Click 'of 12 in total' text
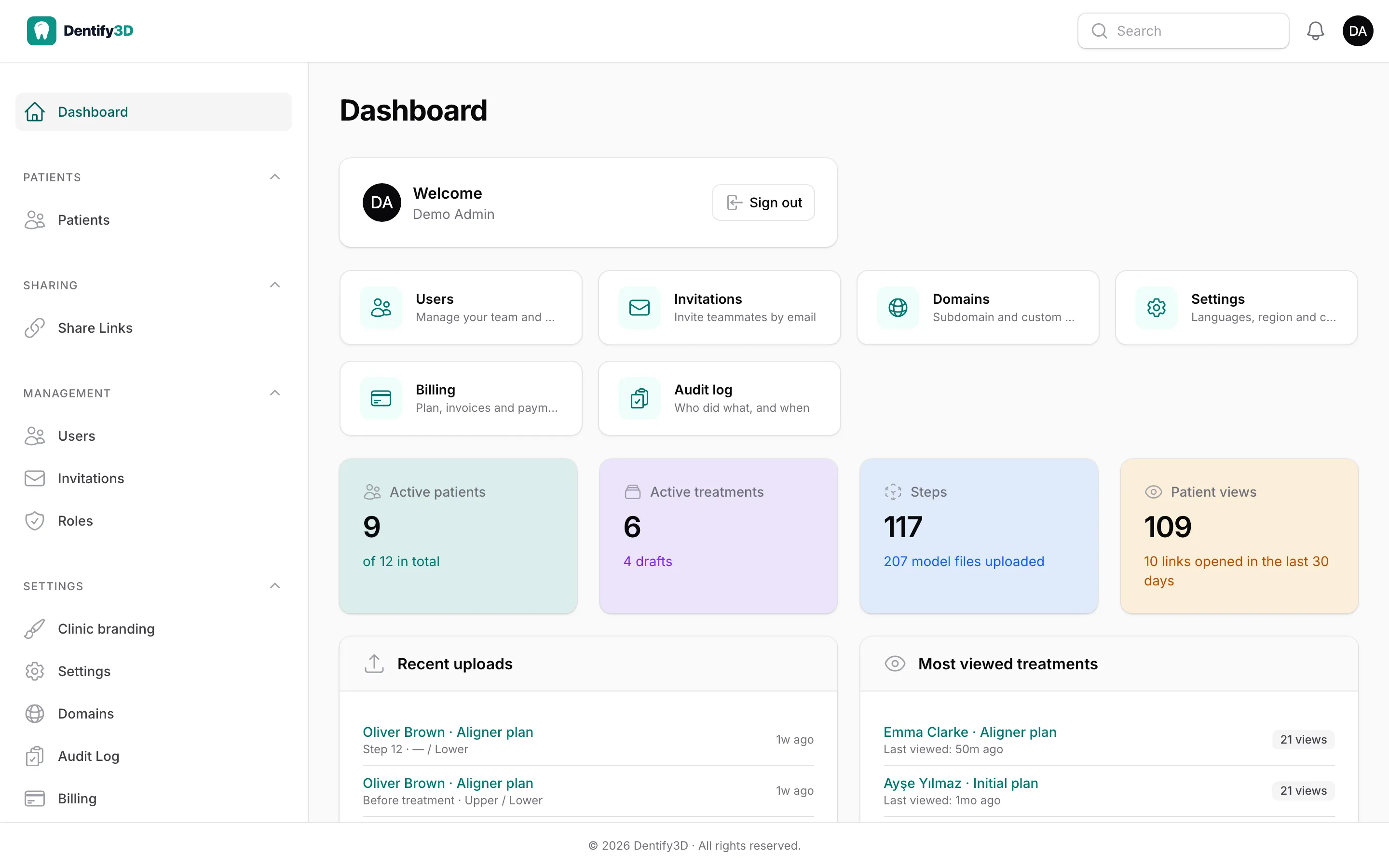The height and width of the screenshot is (868, 1389). coord(401,561)
